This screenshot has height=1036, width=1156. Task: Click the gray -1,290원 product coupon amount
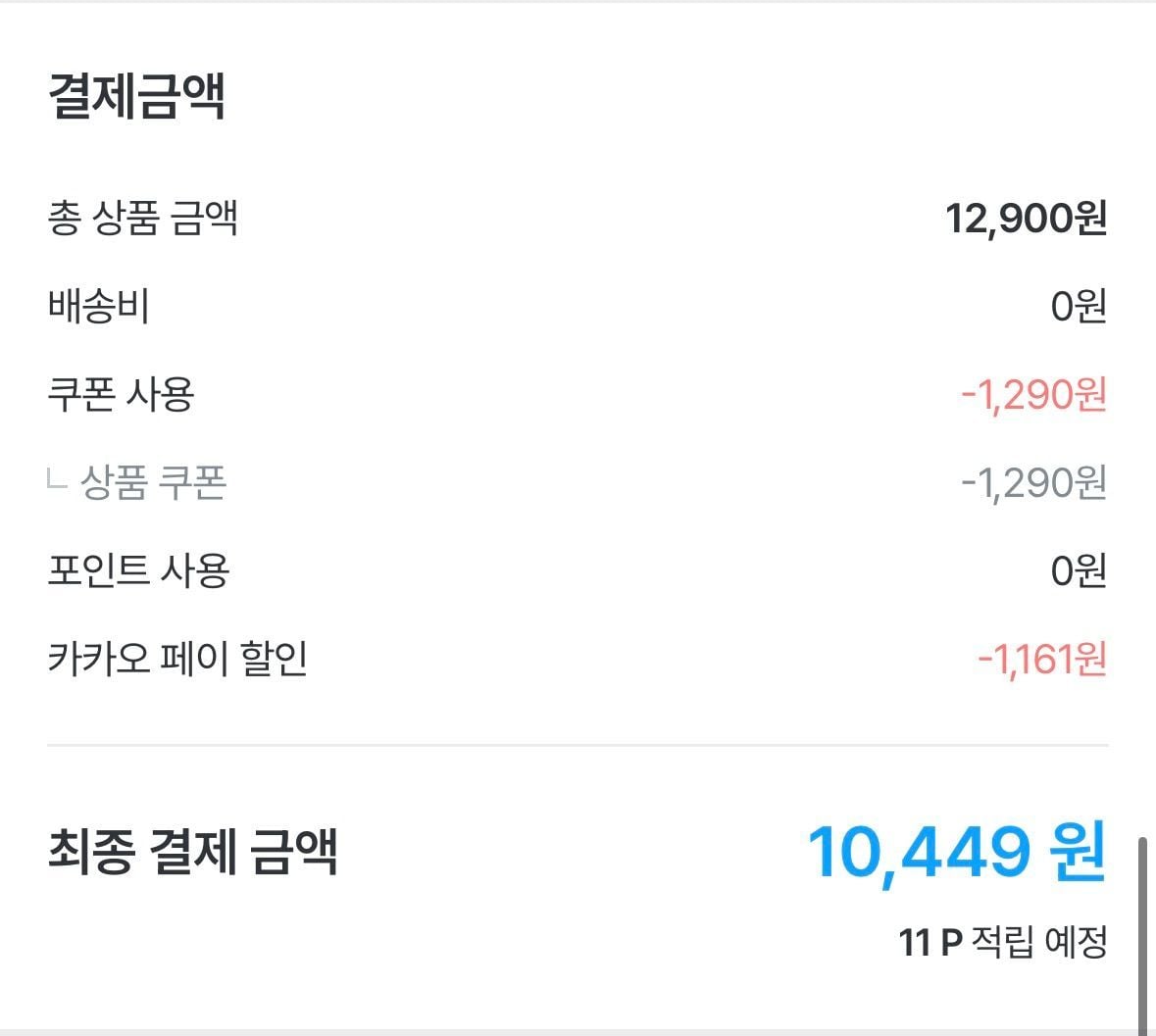(1033, 482)
